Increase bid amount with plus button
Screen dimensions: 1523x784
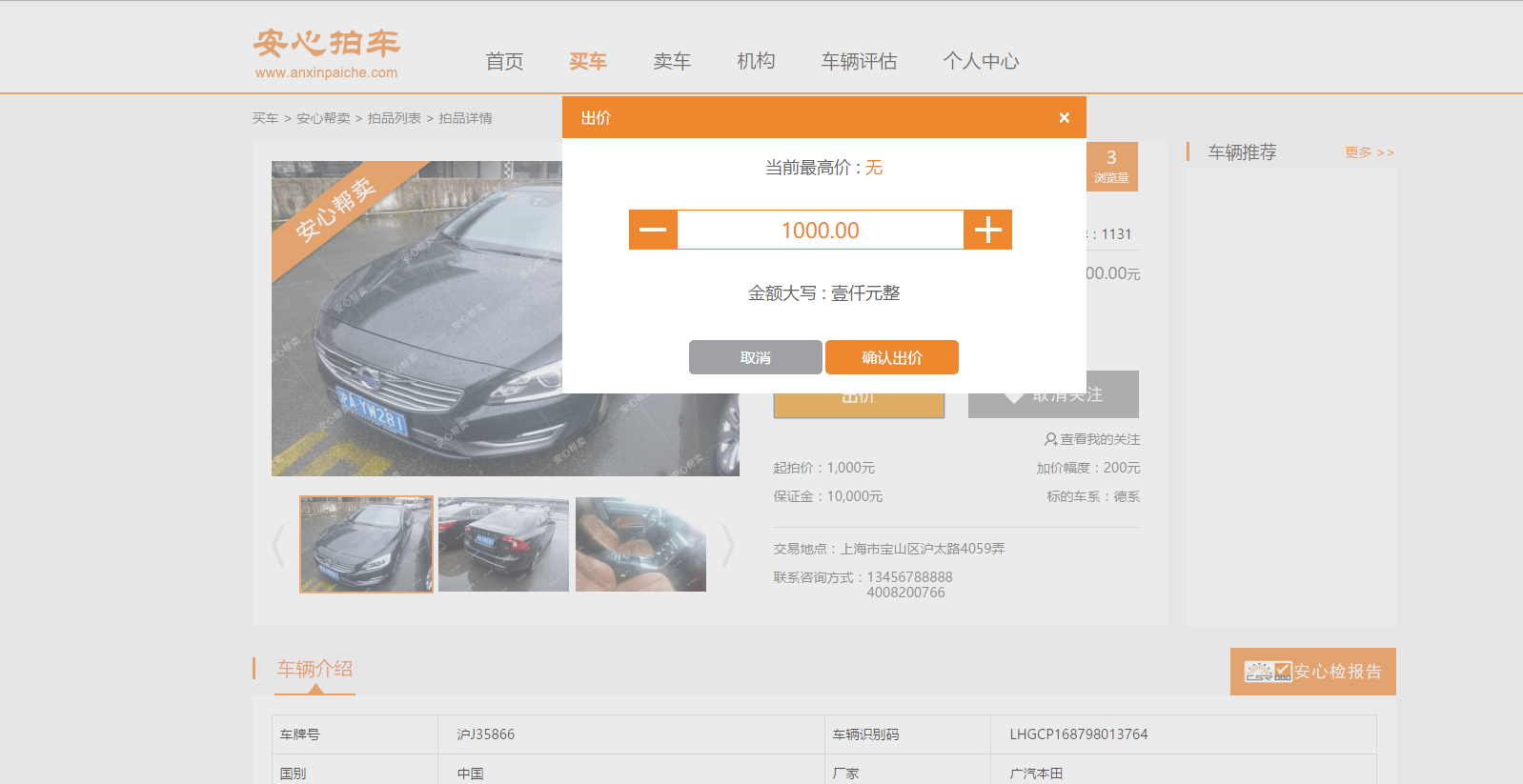987,230
